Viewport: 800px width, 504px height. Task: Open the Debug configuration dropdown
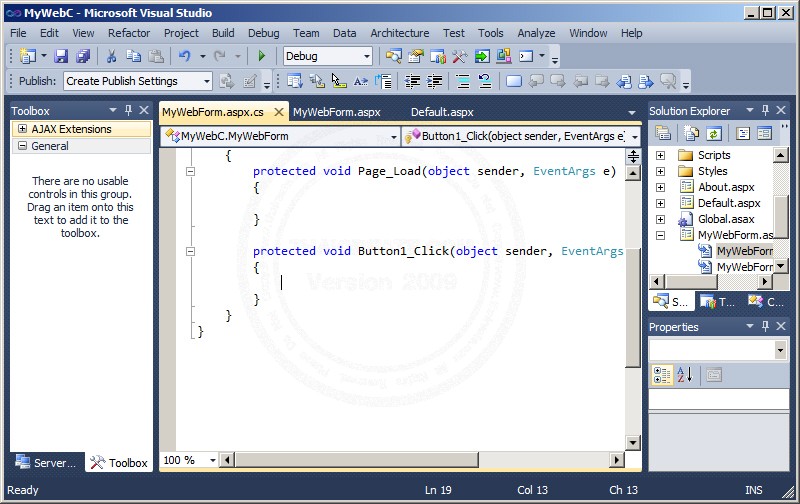click(x=367, y=56)
